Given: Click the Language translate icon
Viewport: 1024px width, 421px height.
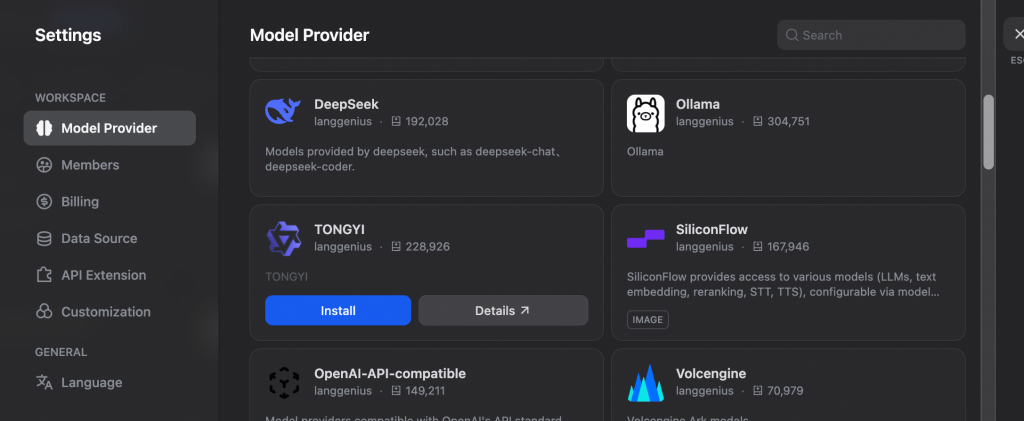Looking at the screenshot, I should 44,382.
